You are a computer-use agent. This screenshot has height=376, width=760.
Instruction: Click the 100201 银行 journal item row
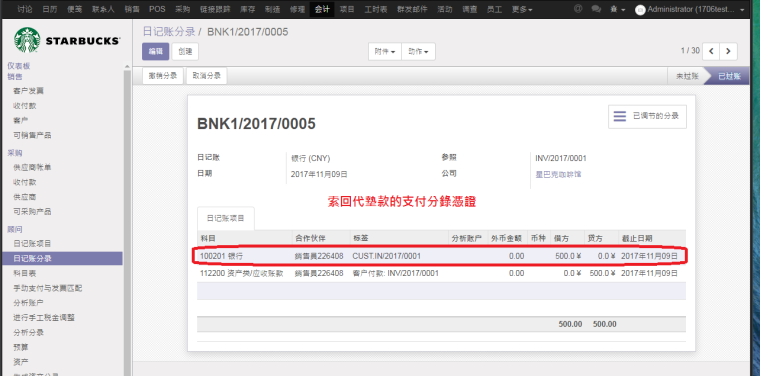tap(441, 256)
